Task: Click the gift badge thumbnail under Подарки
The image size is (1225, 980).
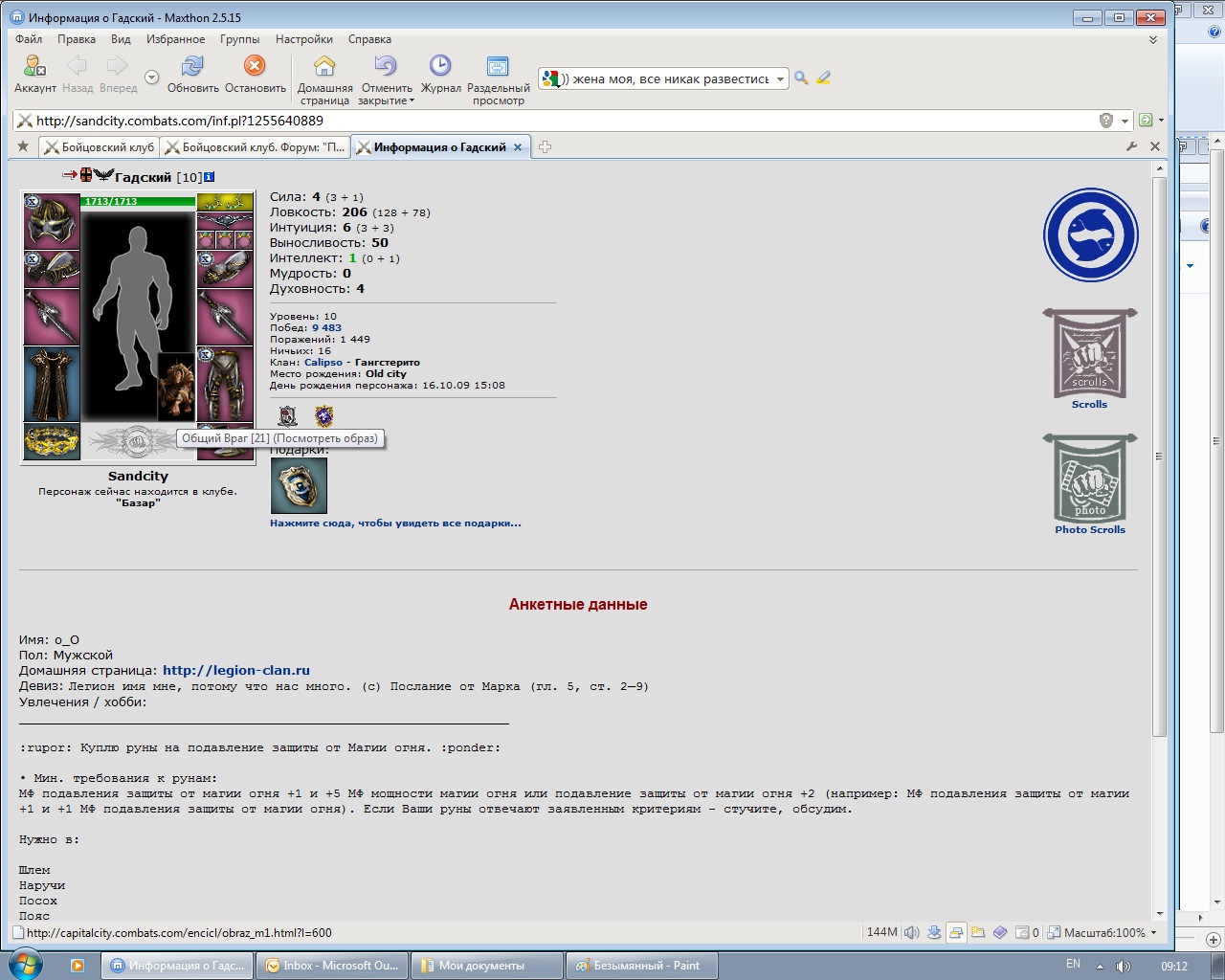Action: [299, 486]
